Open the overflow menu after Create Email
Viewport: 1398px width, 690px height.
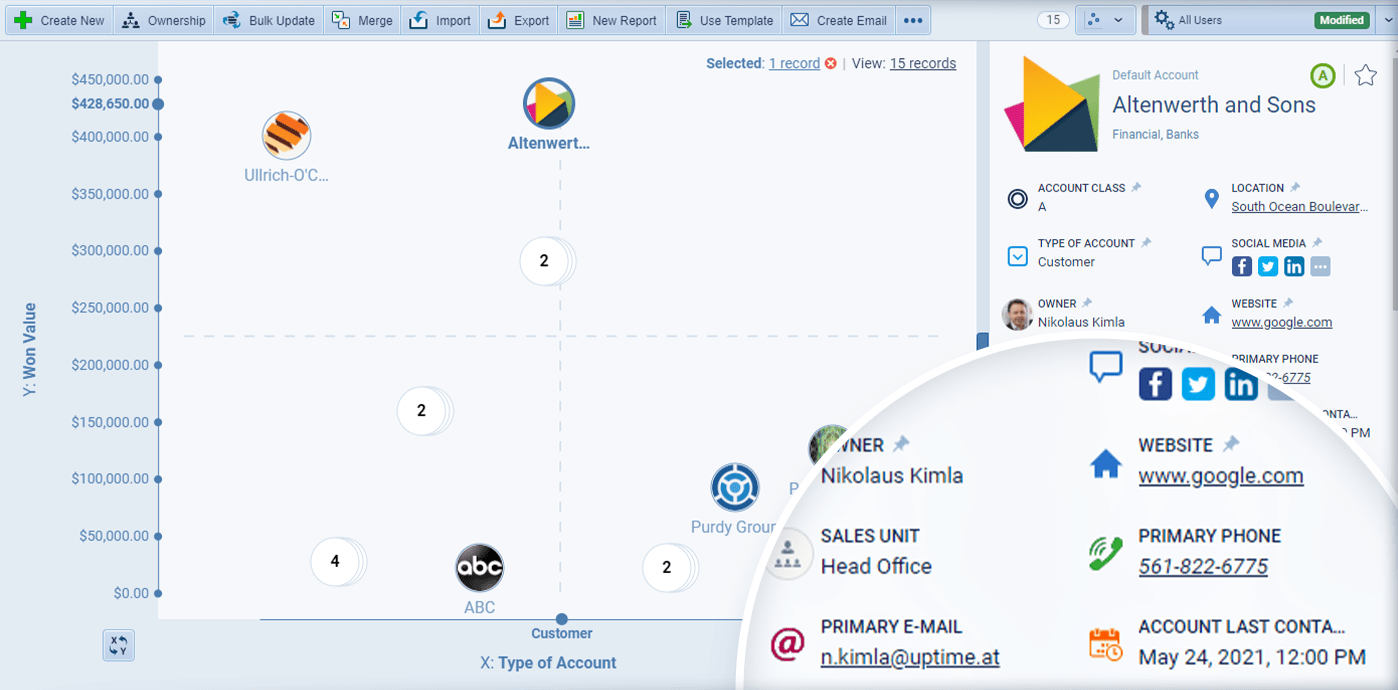pos(913,19)
